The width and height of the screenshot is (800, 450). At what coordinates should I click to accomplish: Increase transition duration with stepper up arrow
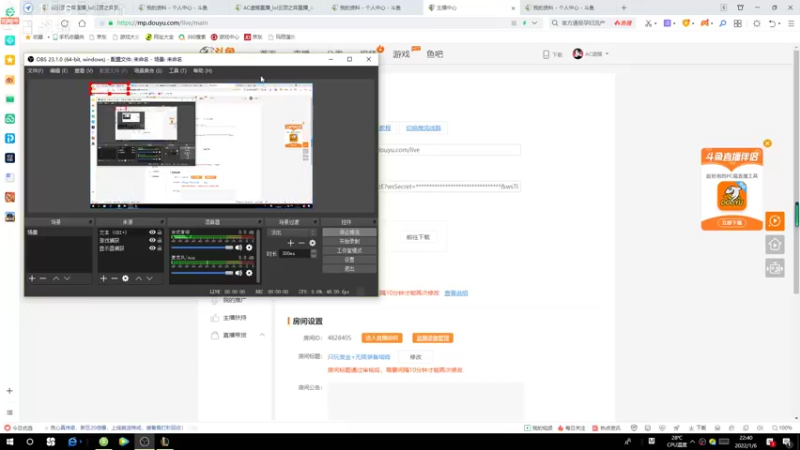click(313, 252)
